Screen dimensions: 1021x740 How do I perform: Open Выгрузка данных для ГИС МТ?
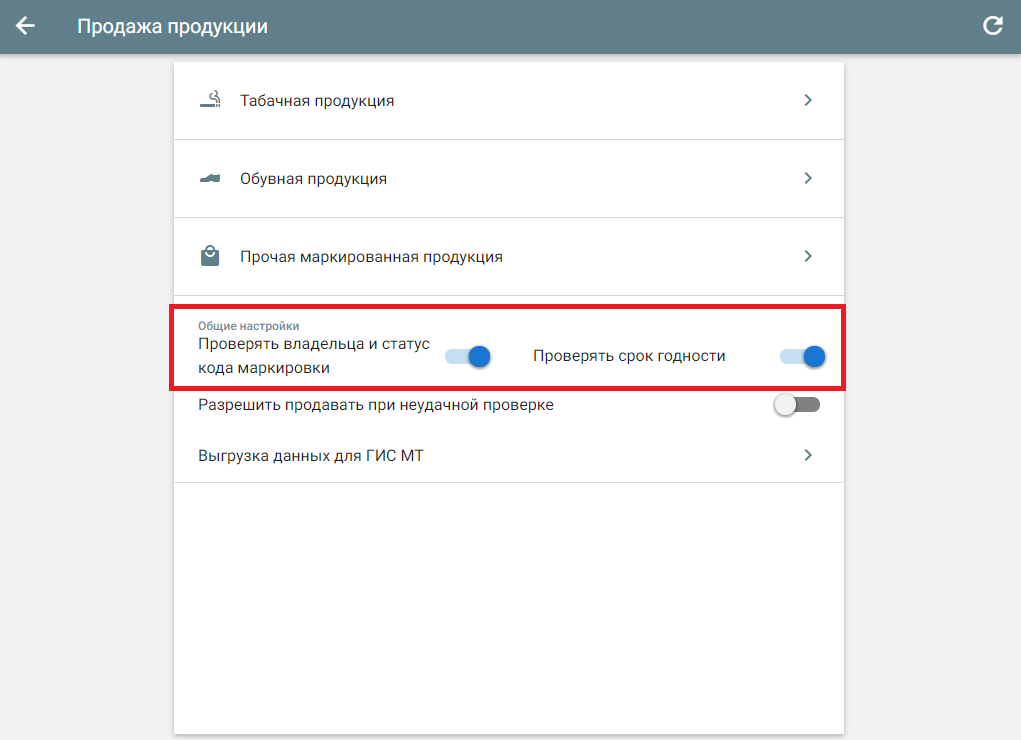[509, 455]
